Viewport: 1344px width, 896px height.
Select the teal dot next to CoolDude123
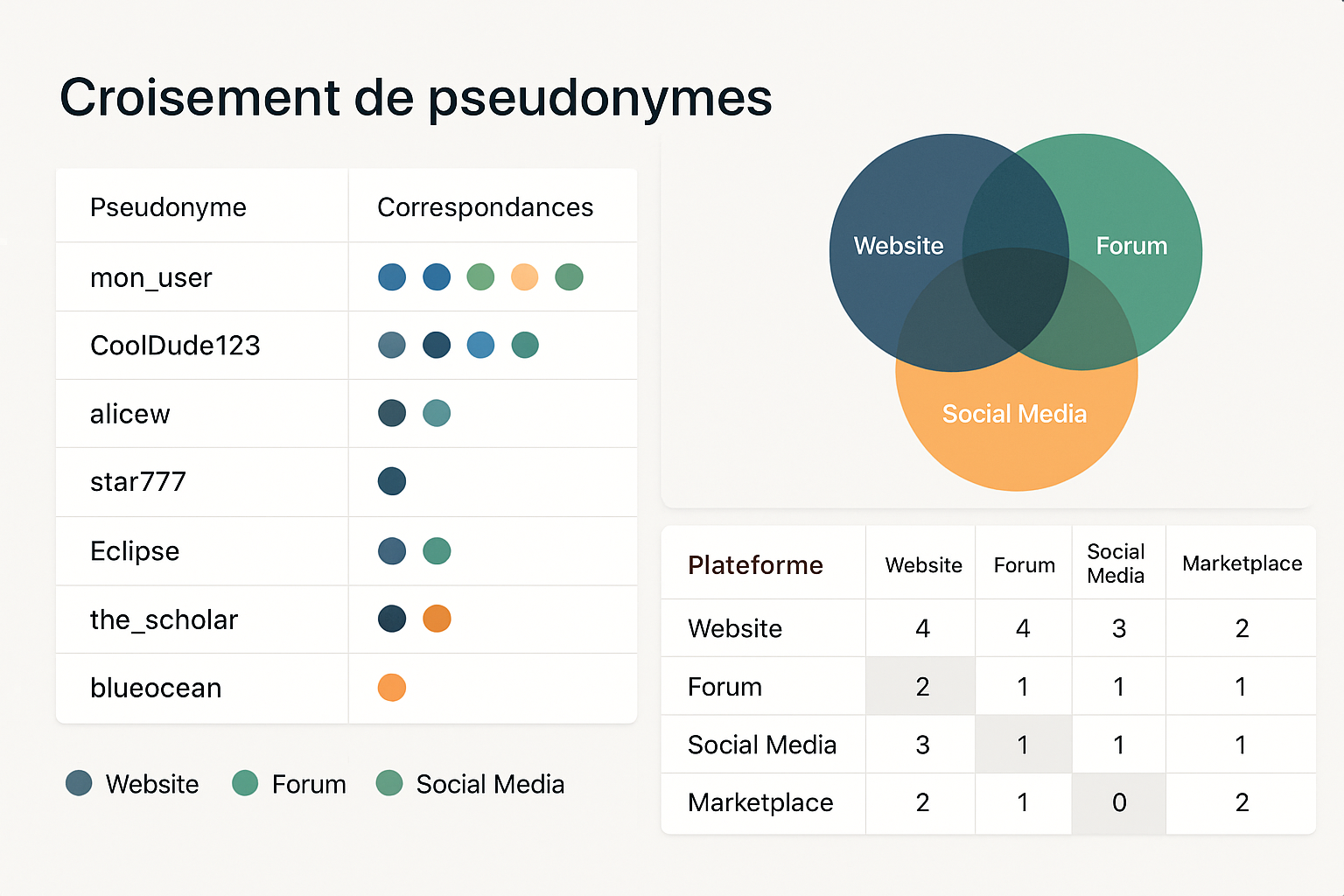[x=524, y=345]
